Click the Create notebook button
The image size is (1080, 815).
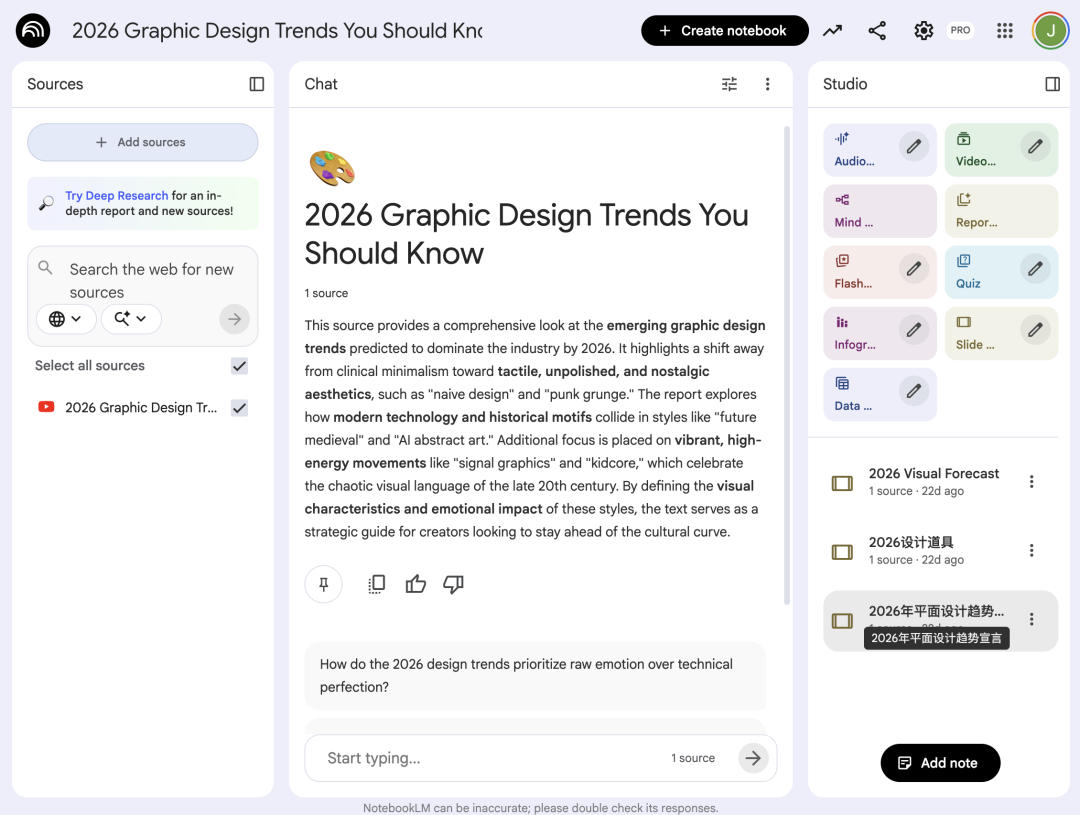tap(724, 31)
